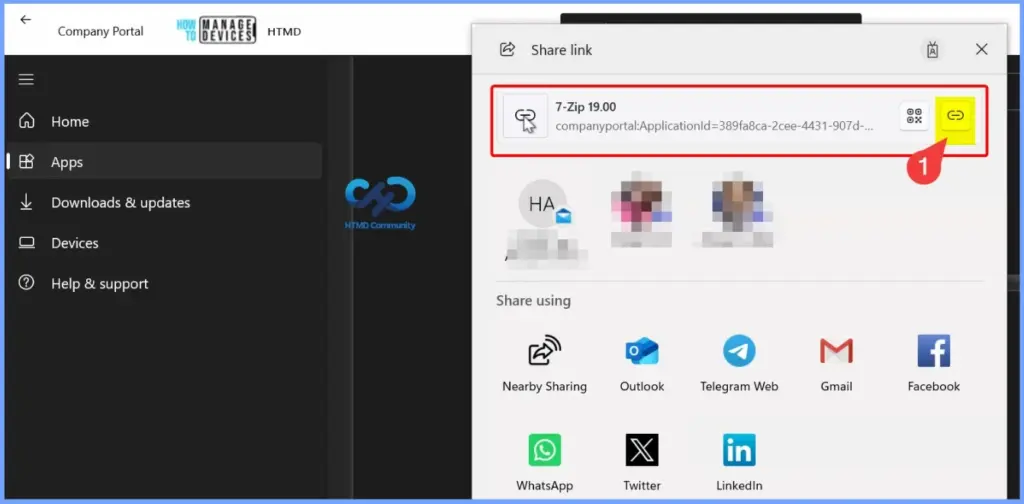Open Downloads & updates page
Screen dimensions: 1024x504
tap(164, 202)
